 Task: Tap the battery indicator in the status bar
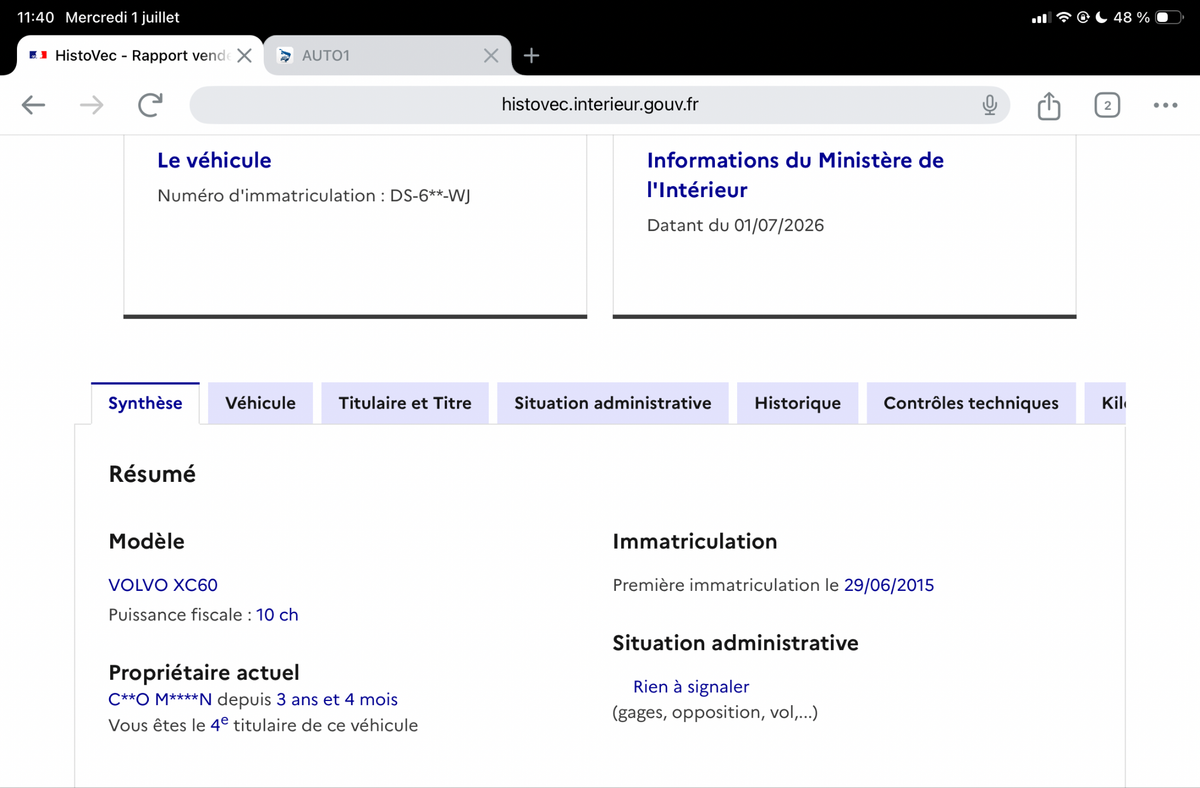(1168, 17)
